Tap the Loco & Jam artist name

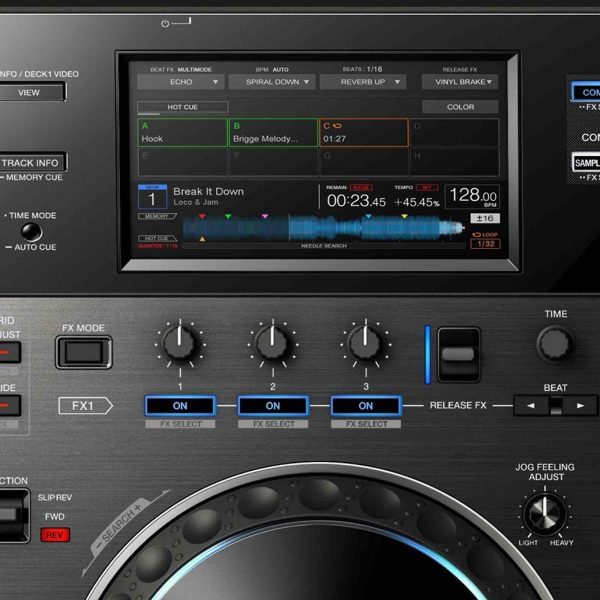(196, 202)
